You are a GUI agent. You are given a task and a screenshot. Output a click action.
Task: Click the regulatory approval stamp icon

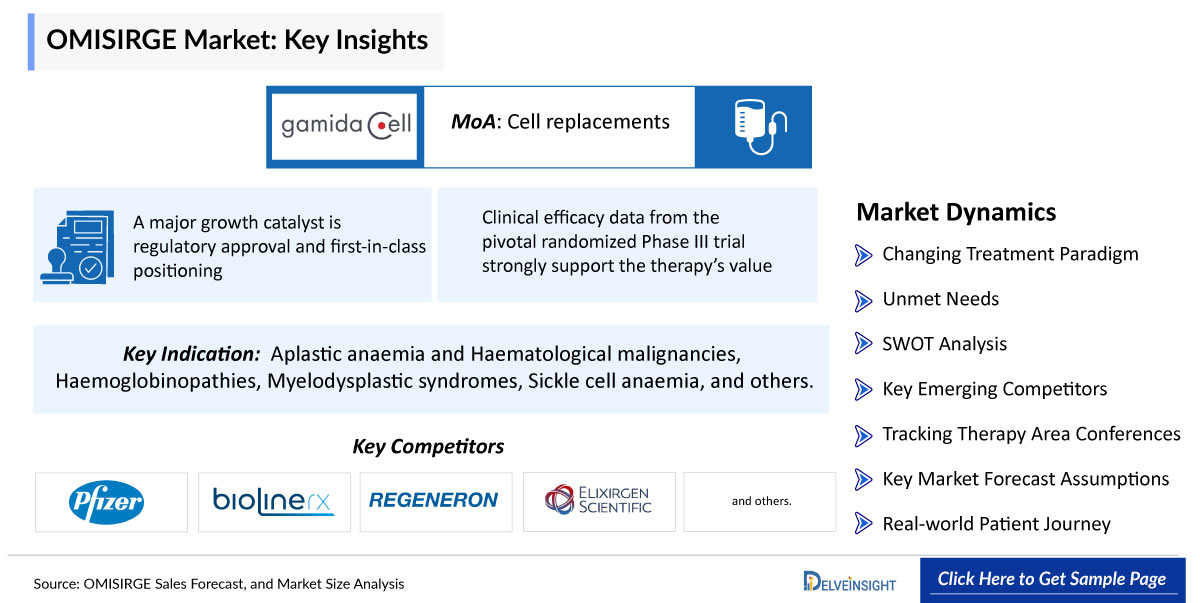[x=75, y=246]
